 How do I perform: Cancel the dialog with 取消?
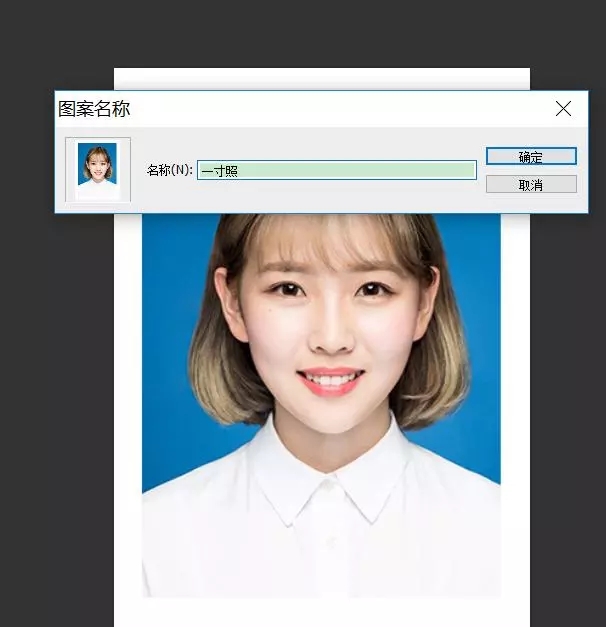point(530,184)
